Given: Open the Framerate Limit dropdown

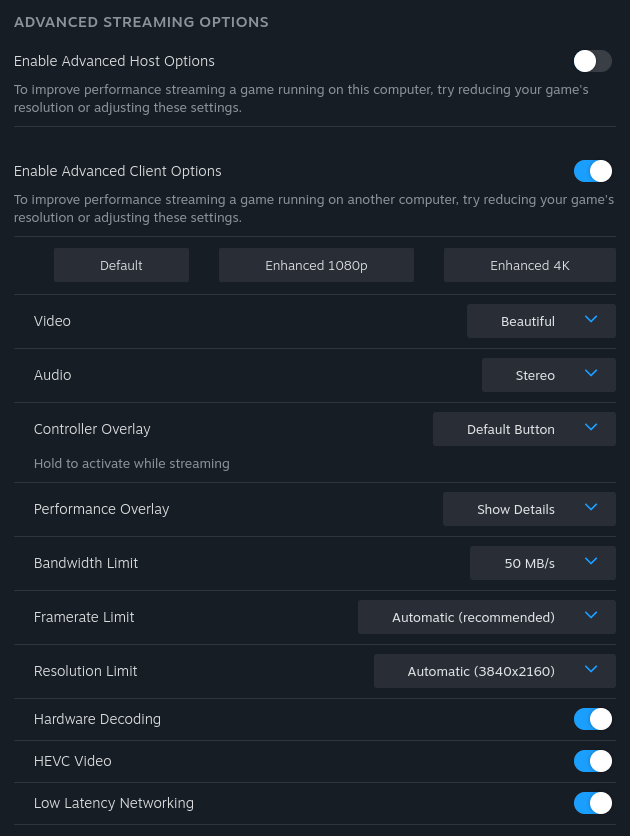Looking at the screenshot, I should pos(487,617).
